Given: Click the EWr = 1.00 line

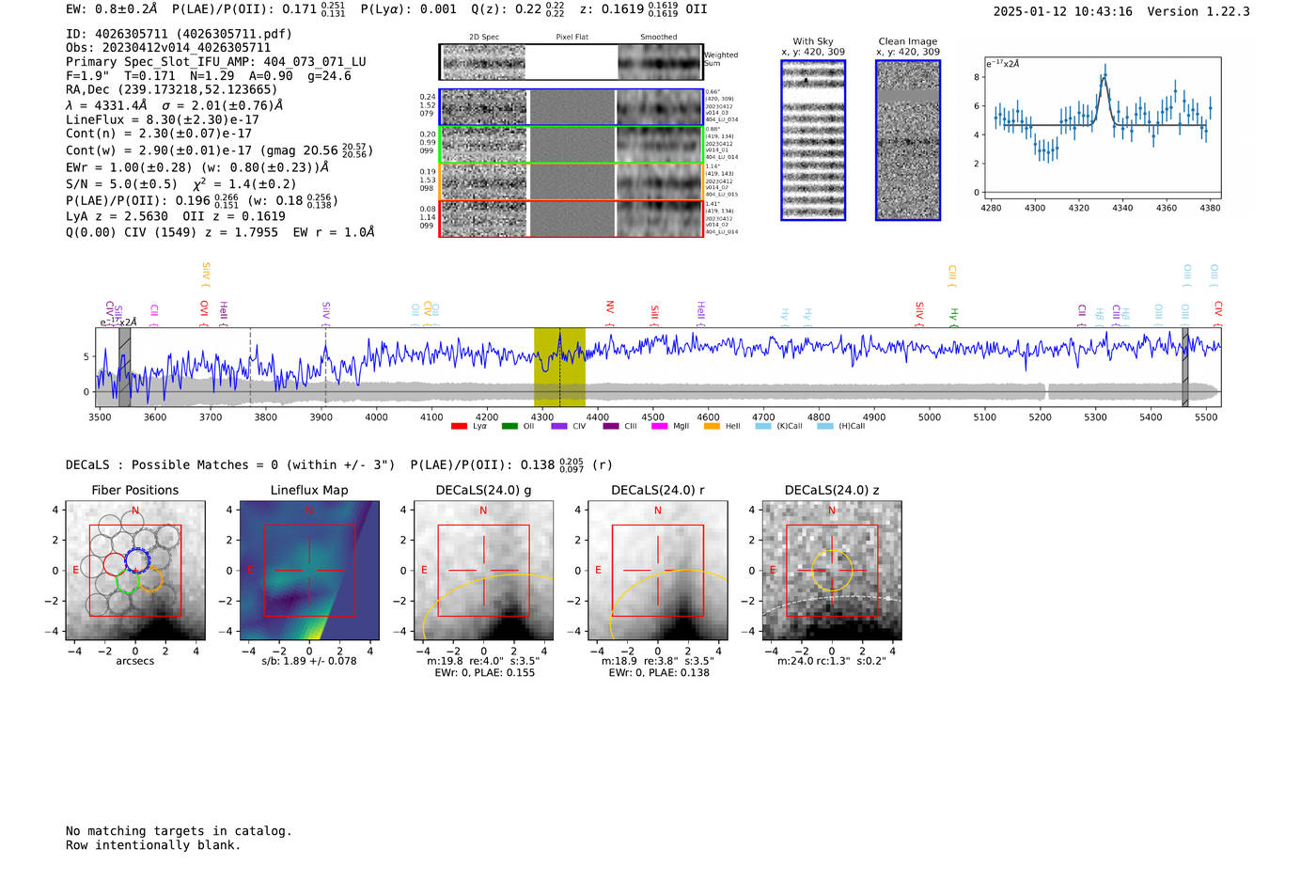Looking at the screenshot, I should coord(197,167).
